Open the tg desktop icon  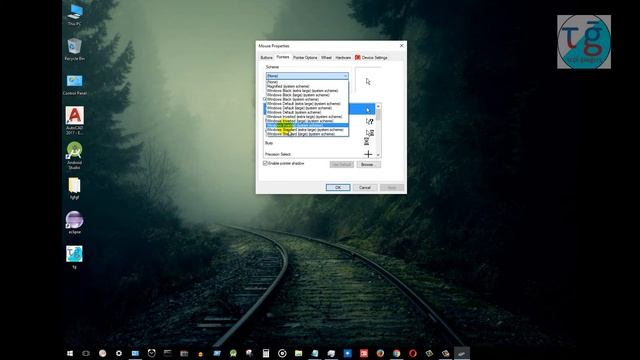(74, 257)
